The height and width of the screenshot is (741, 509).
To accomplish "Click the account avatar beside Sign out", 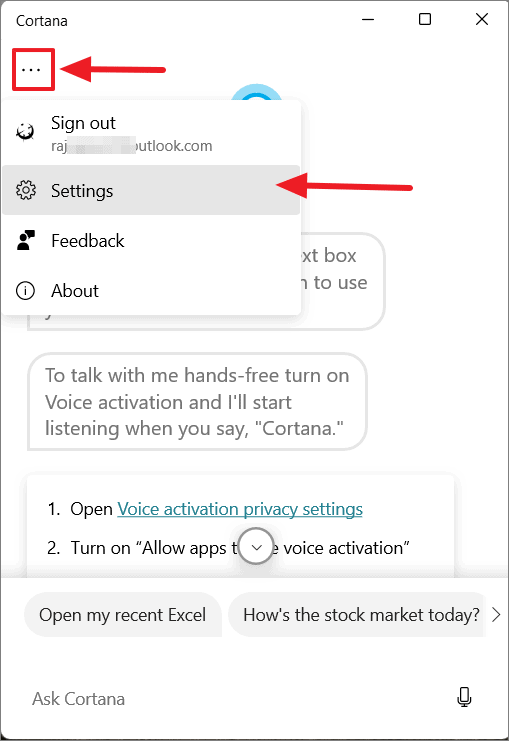I will (25, 132).
